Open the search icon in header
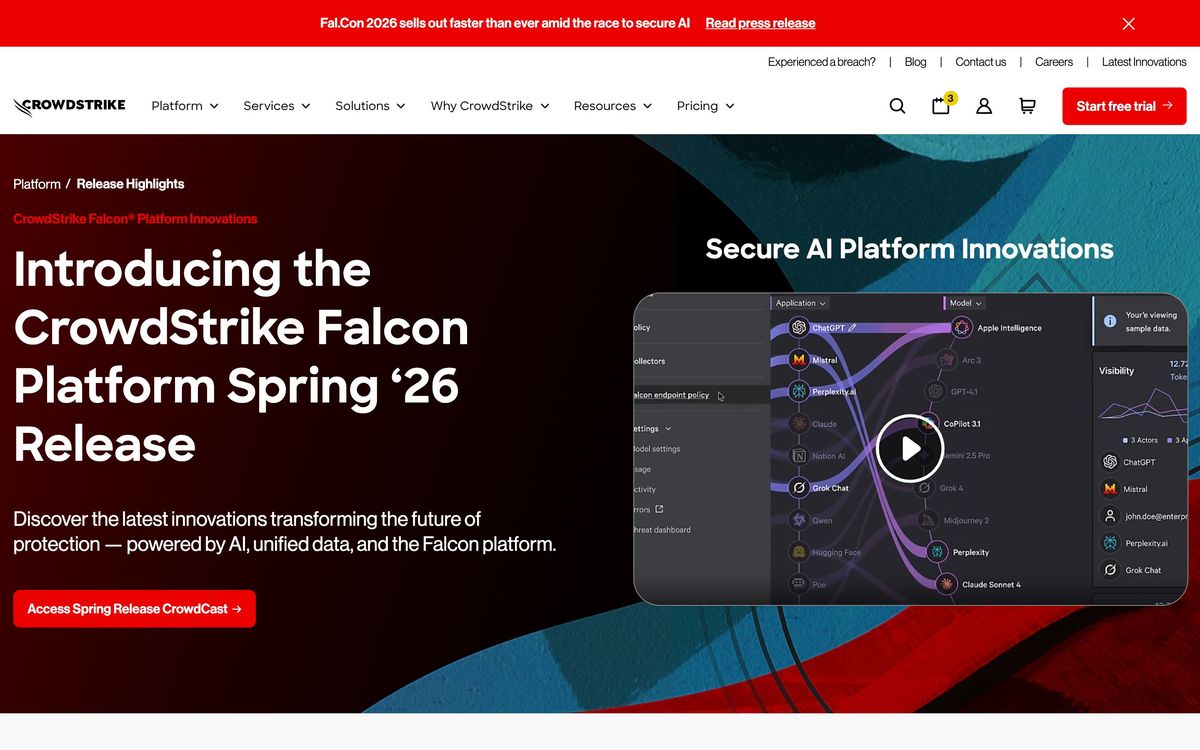 (897, 106)
